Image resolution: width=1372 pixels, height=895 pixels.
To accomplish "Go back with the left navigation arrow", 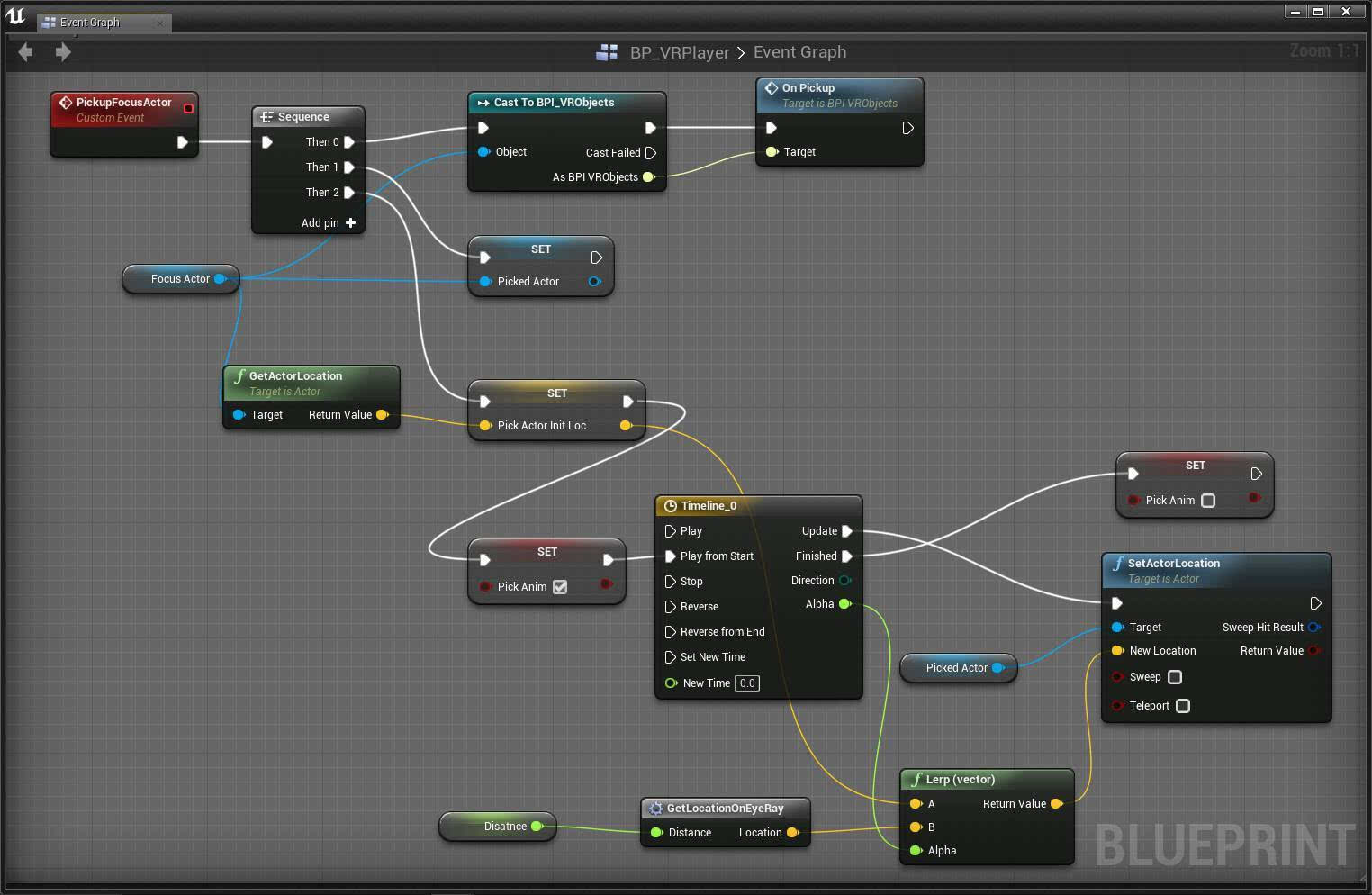I will (x=25, y=52).
